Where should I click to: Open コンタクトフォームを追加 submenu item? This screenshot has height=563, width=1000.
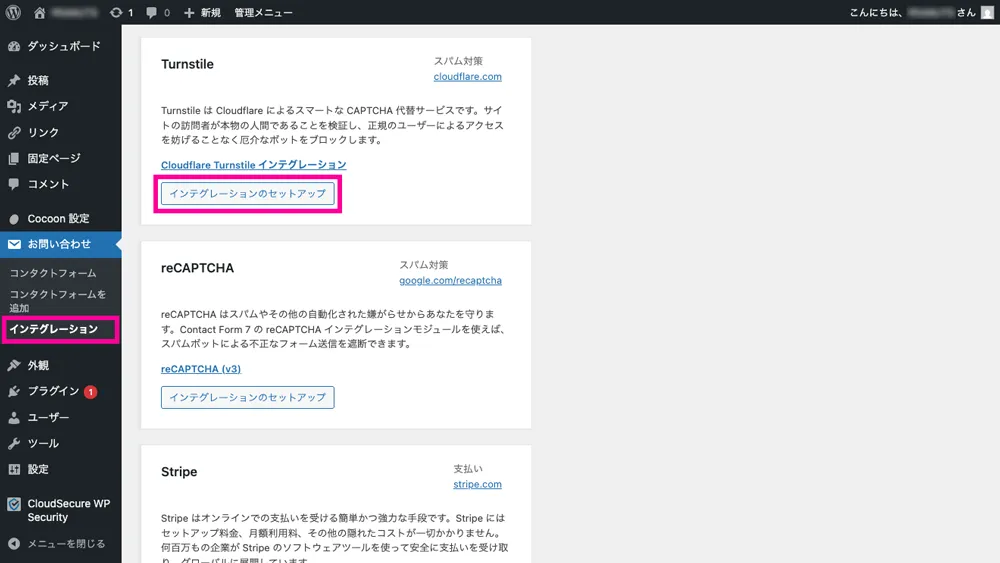[57, 301]
